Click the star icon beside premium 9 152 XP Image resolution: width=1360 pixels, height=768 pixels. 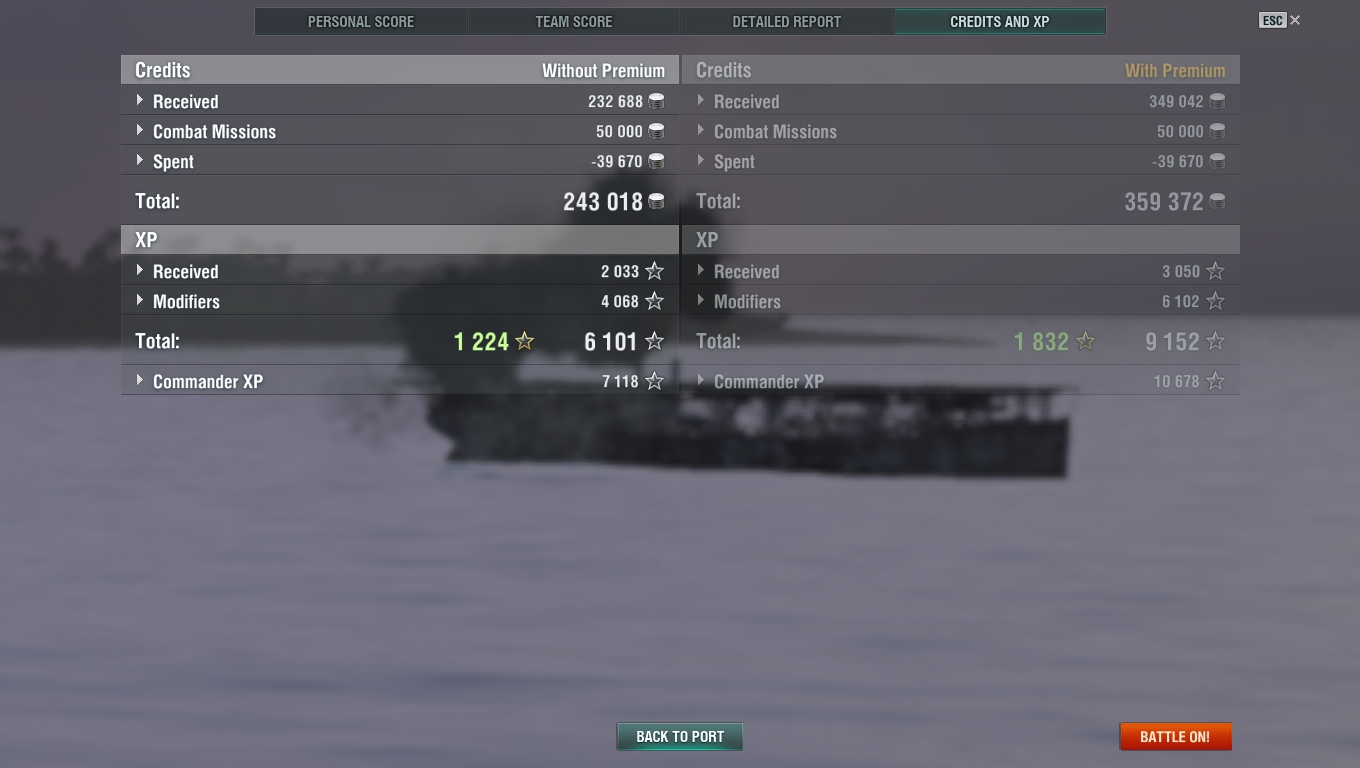click(x=1215, y=341)
